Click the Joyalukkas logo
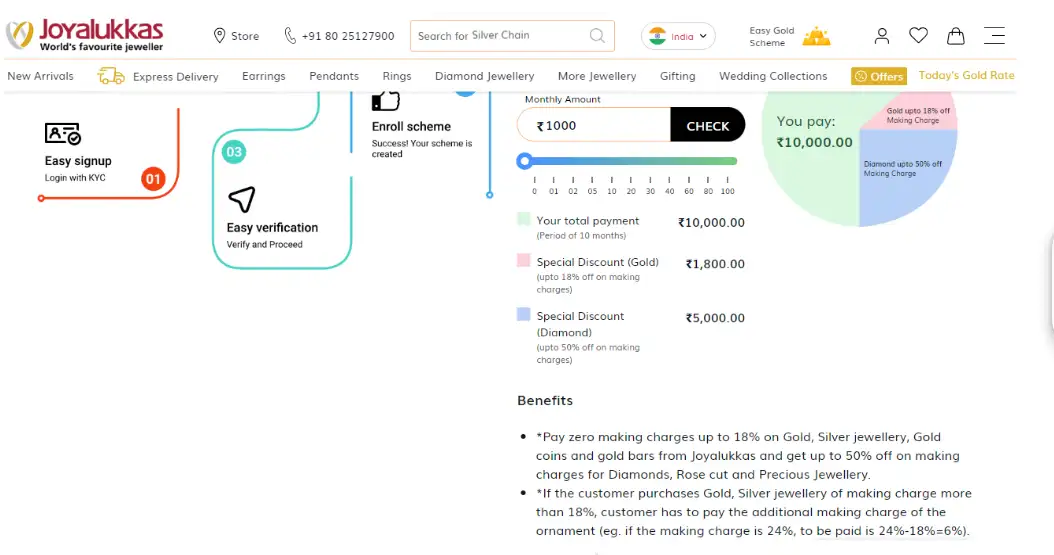Viewport: 1054px width, 555px height. click(85, 35)
